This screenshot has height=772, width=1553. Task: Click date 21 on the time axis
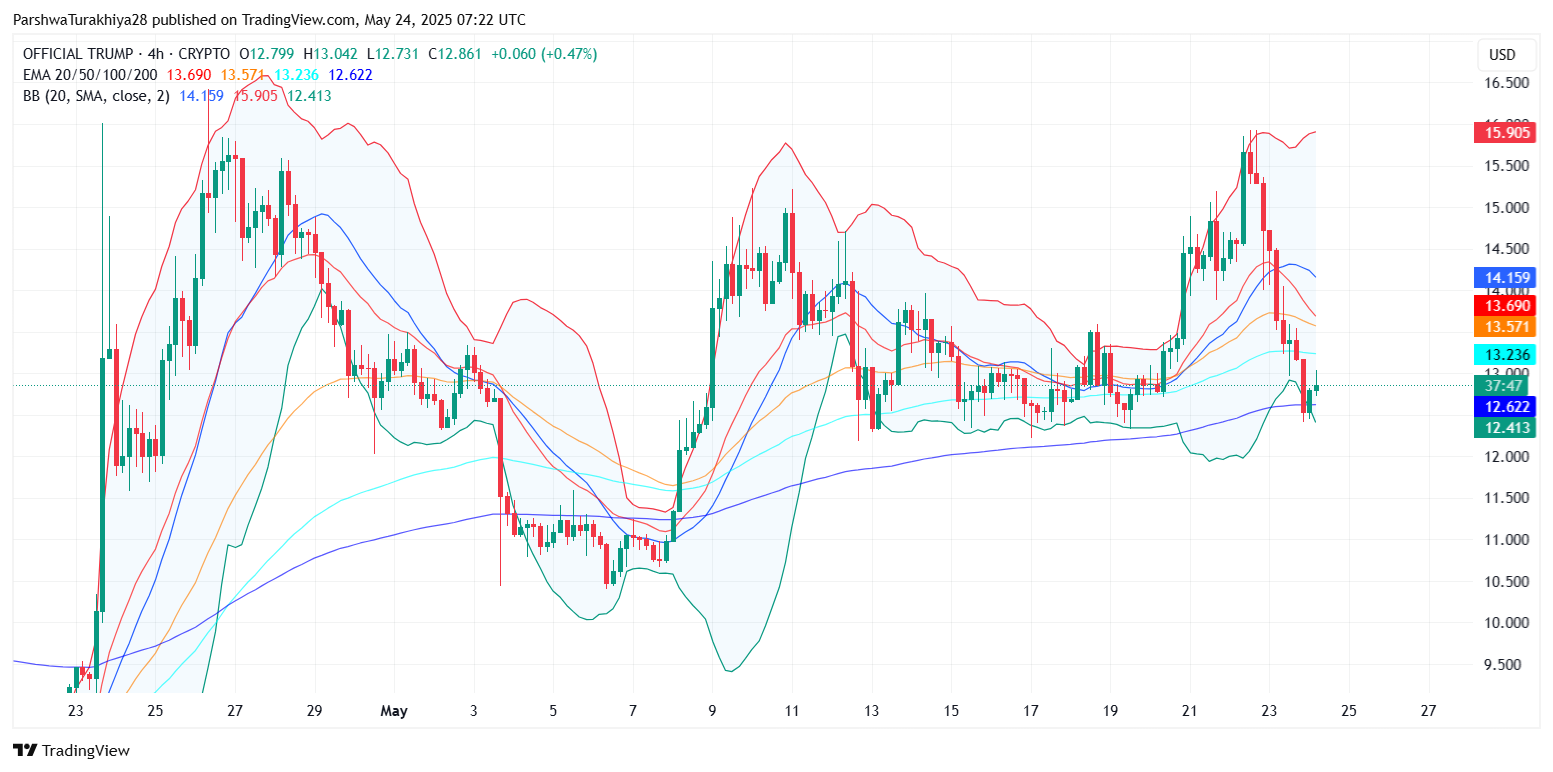click(x=1189, y=712)
